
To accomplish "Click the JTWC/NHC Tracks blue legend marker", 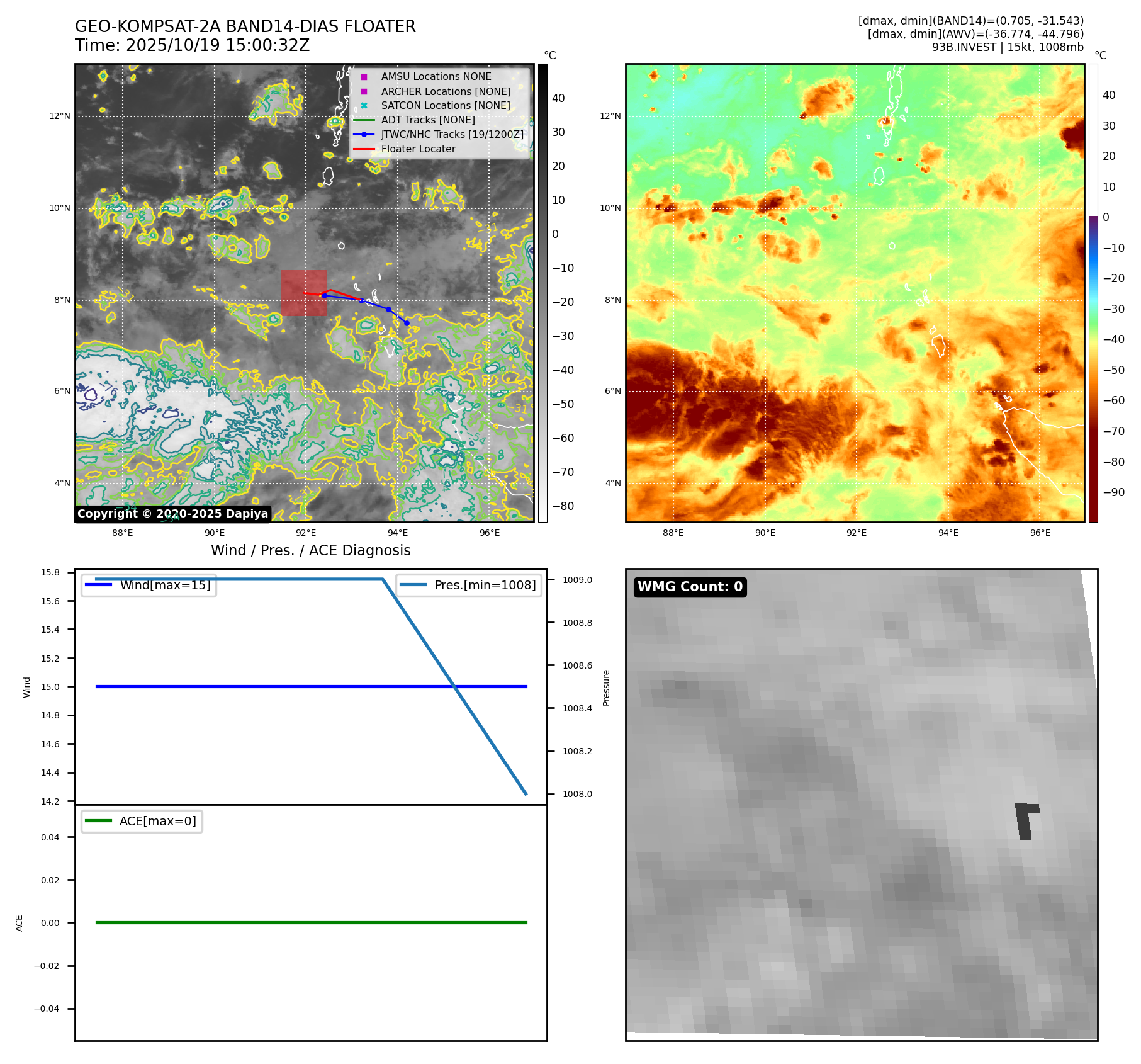I will pos(364,135).
